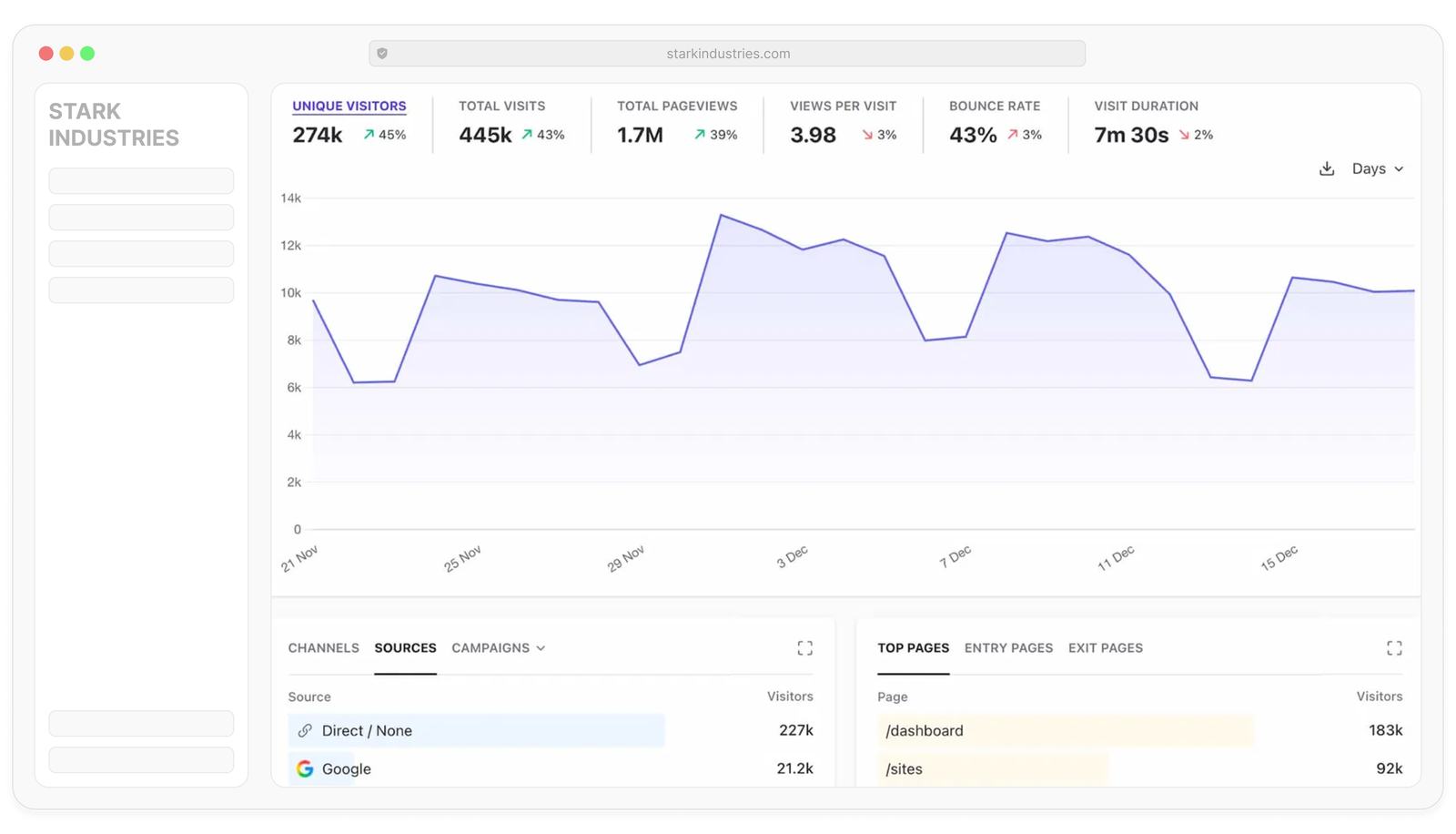Click the red downward arrow next to Bounce Rate
Image resolution: width=1456 pixels, height=834 pixels.
point(1014,134)
